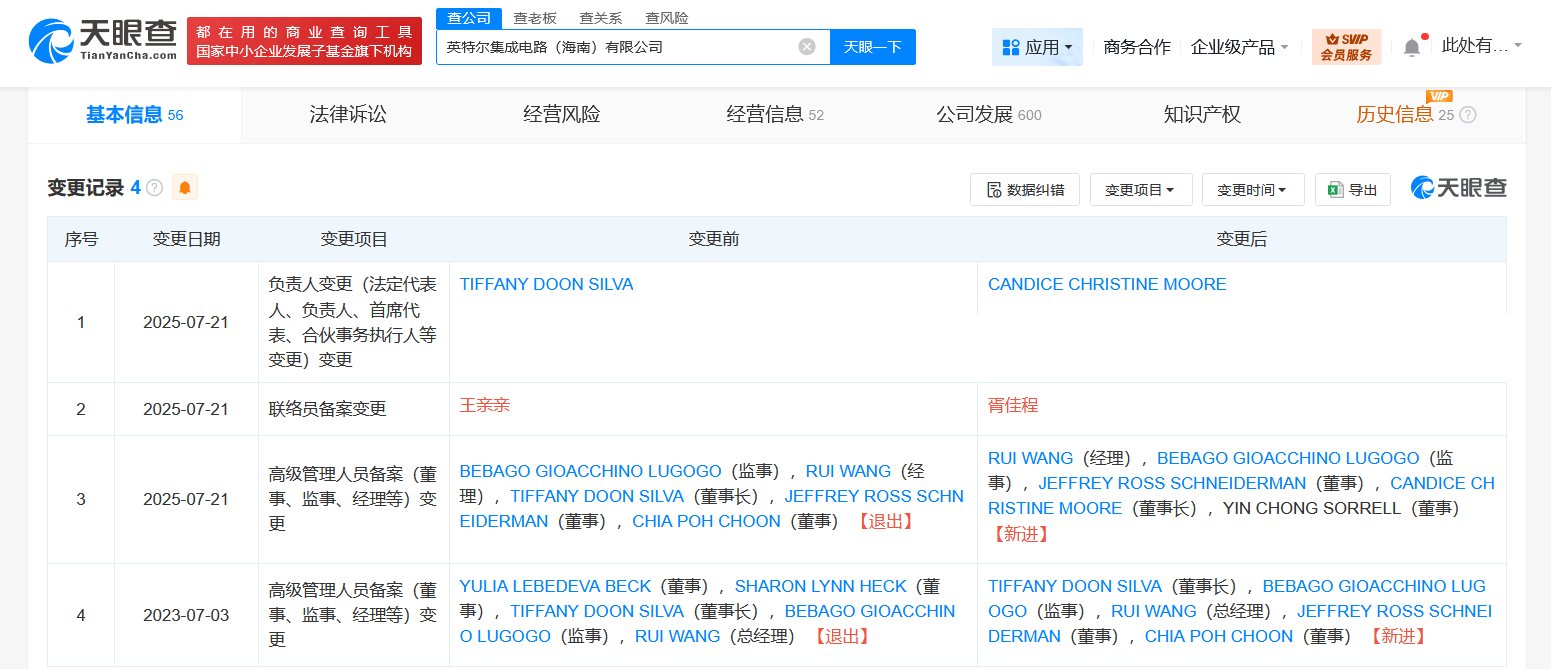Click the orange alert bell beside 变更记录

[x=184, y=187]
